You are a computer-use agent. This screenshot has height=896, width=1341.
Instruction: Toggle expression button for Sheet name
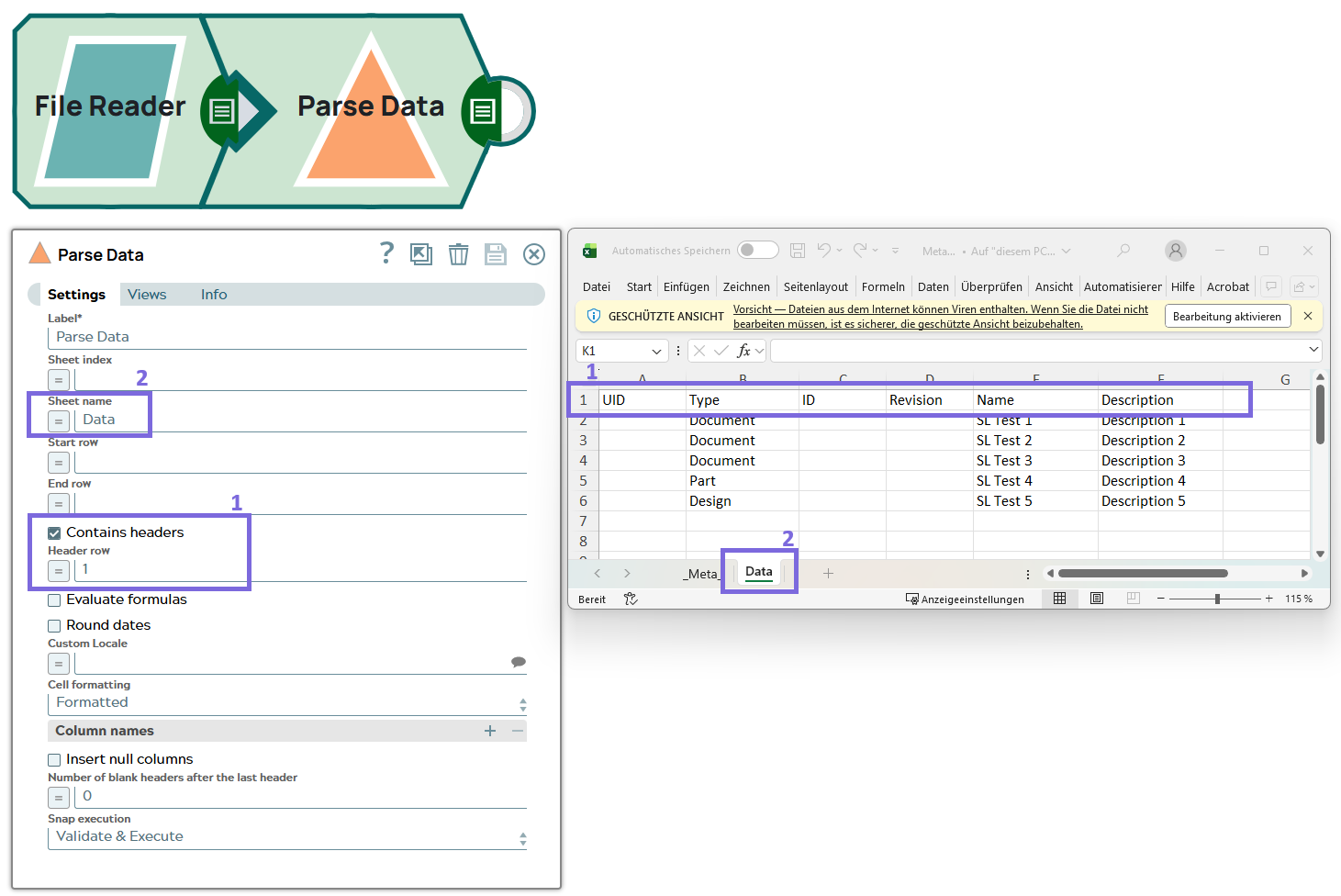(x=59, y=420)
